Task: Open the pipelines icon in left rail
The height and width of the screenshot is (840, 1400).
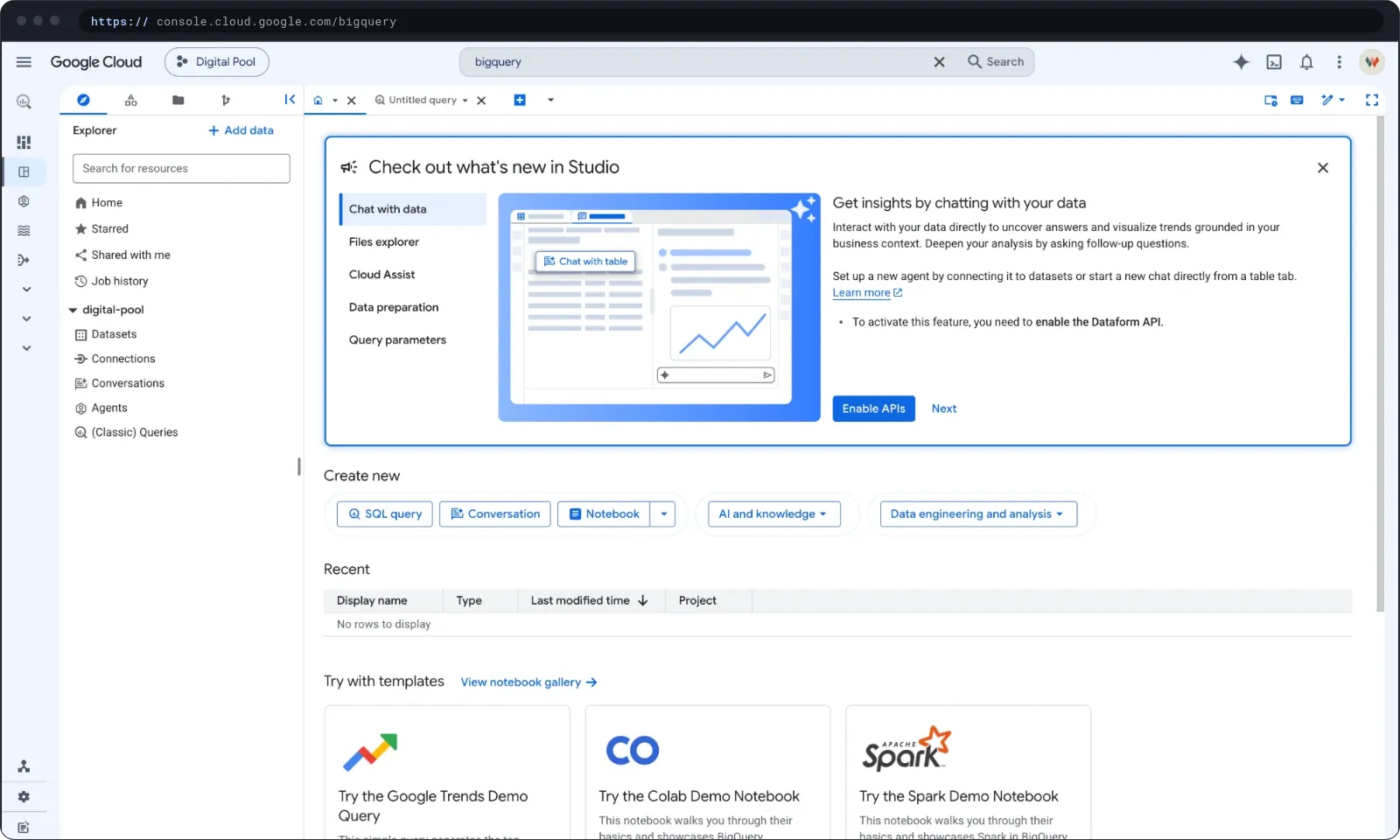Action: 24,260
